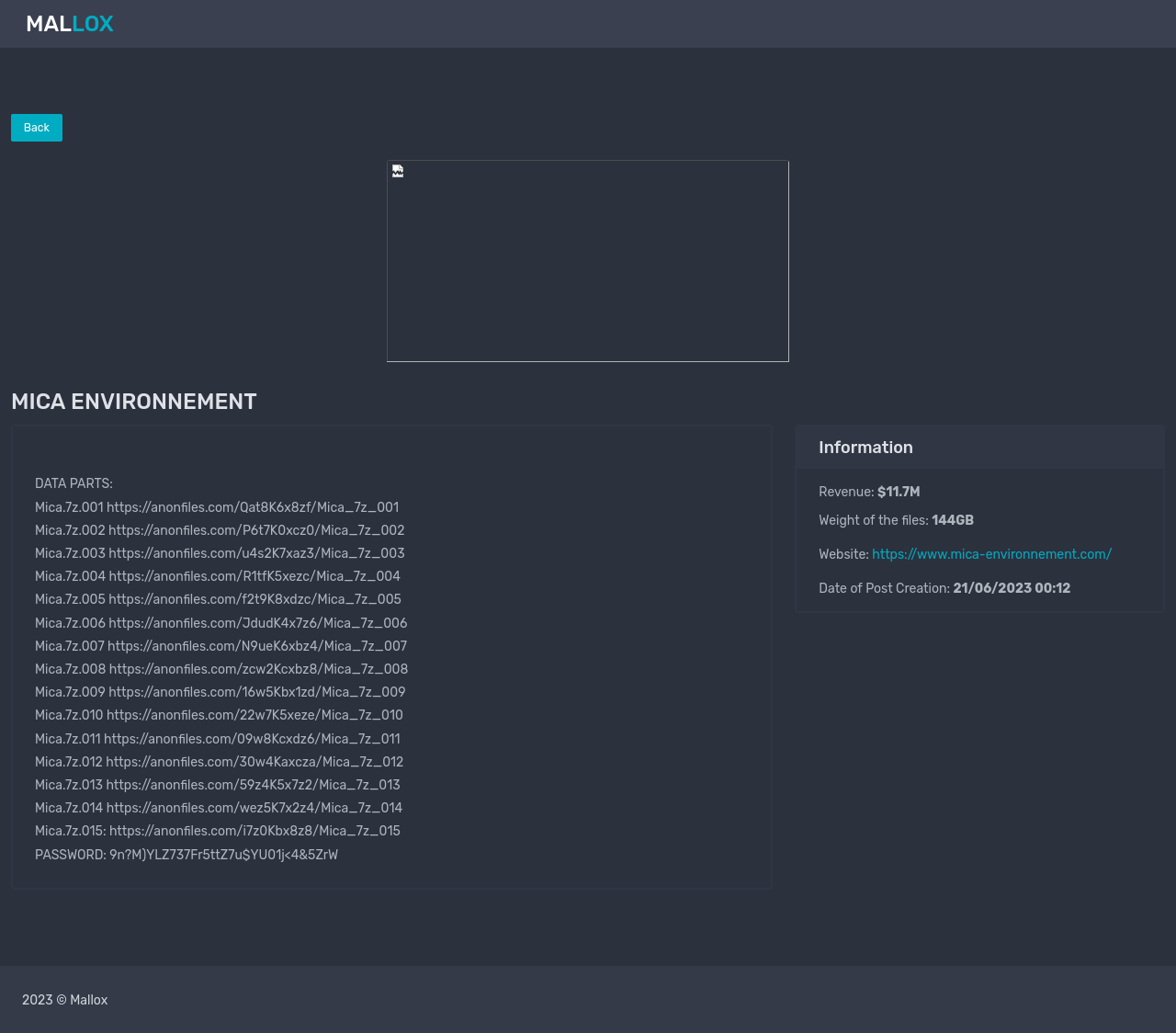
Task: Select the Revenue $11.7M value
Action: (899, 492)
